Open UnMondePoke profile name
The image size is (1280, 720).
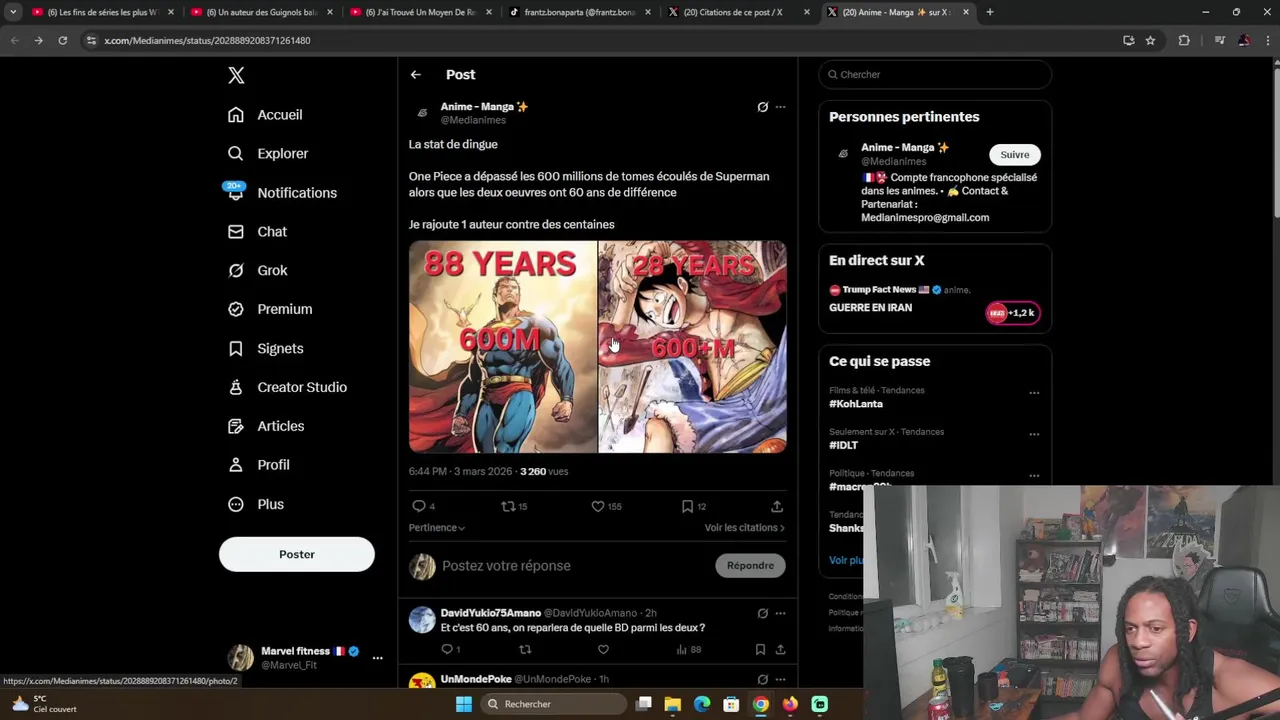[475, 679]
